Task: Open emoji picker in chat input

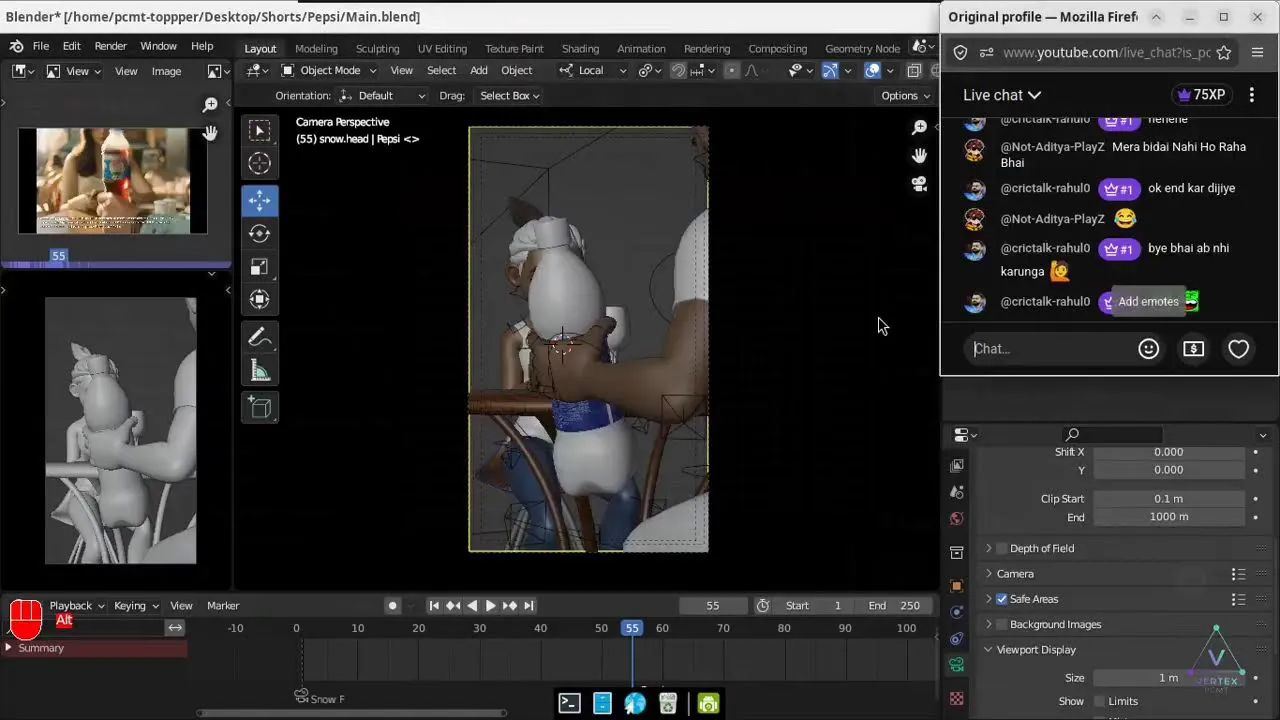Action: click(x=1149, y=349)
